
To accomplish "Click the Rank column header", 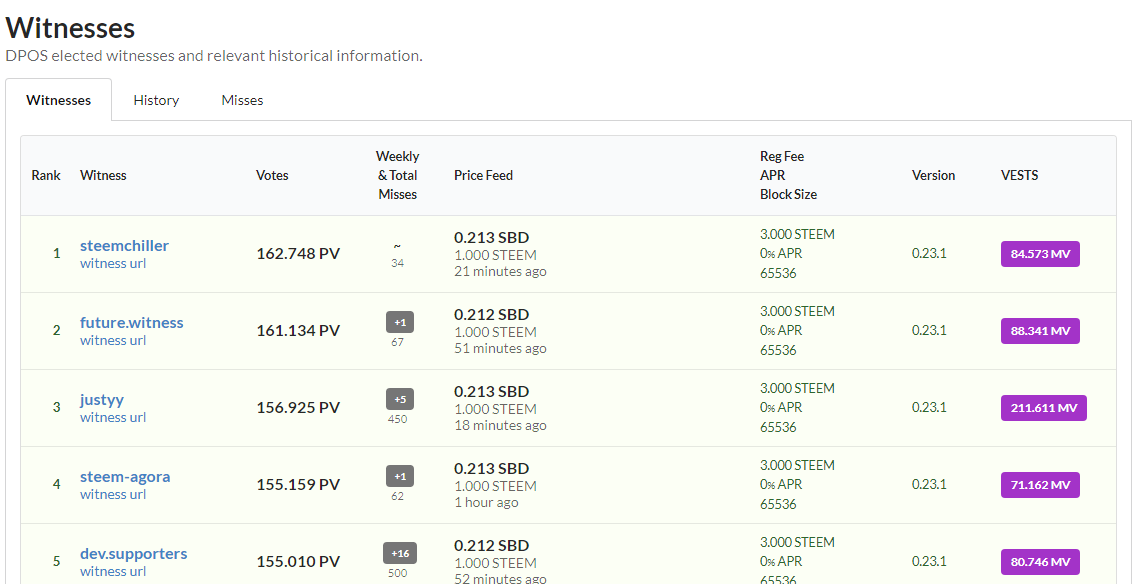I will tap(46, 175).
